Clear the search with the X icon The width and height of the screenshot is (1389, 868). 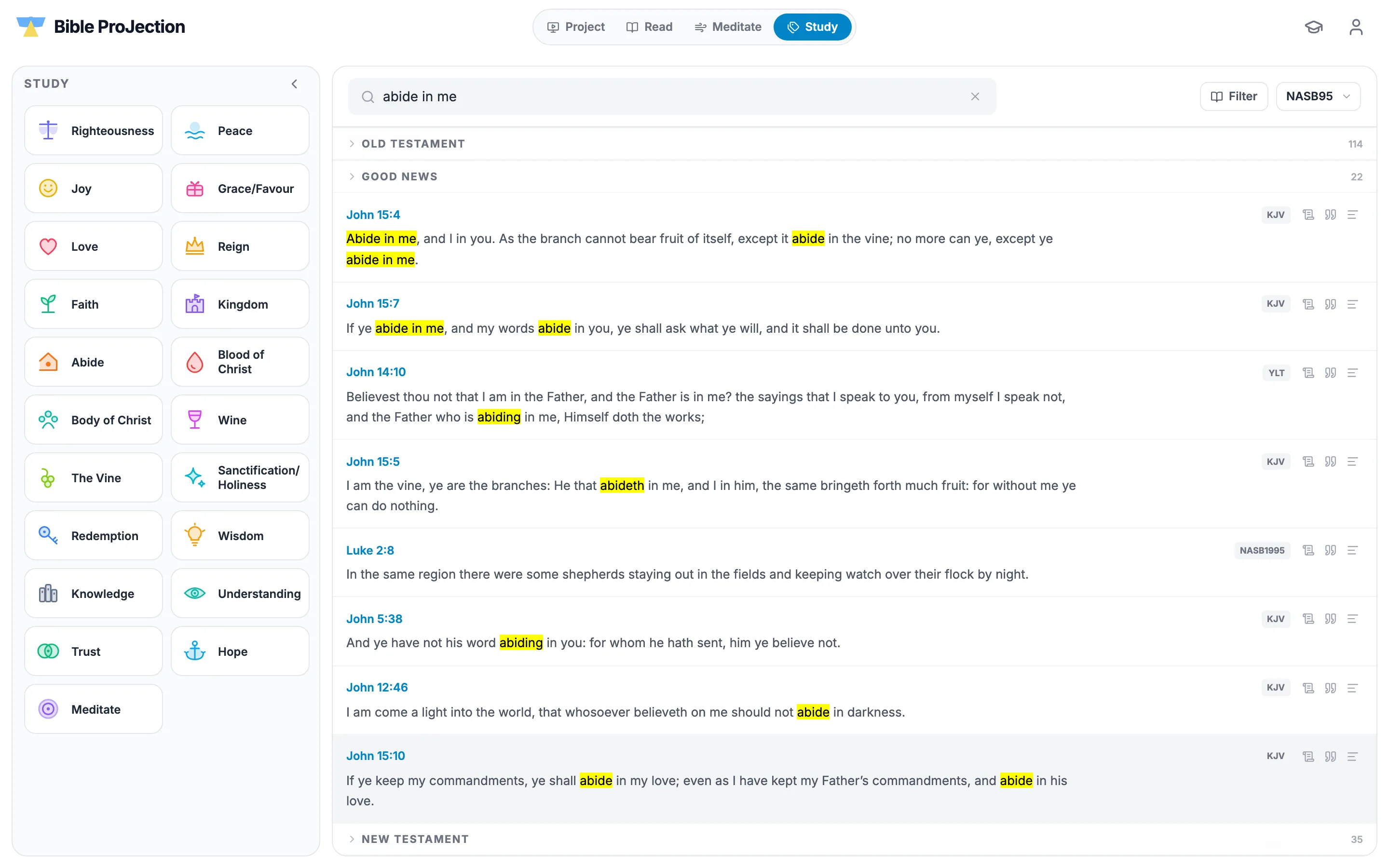tap(975, 96)
